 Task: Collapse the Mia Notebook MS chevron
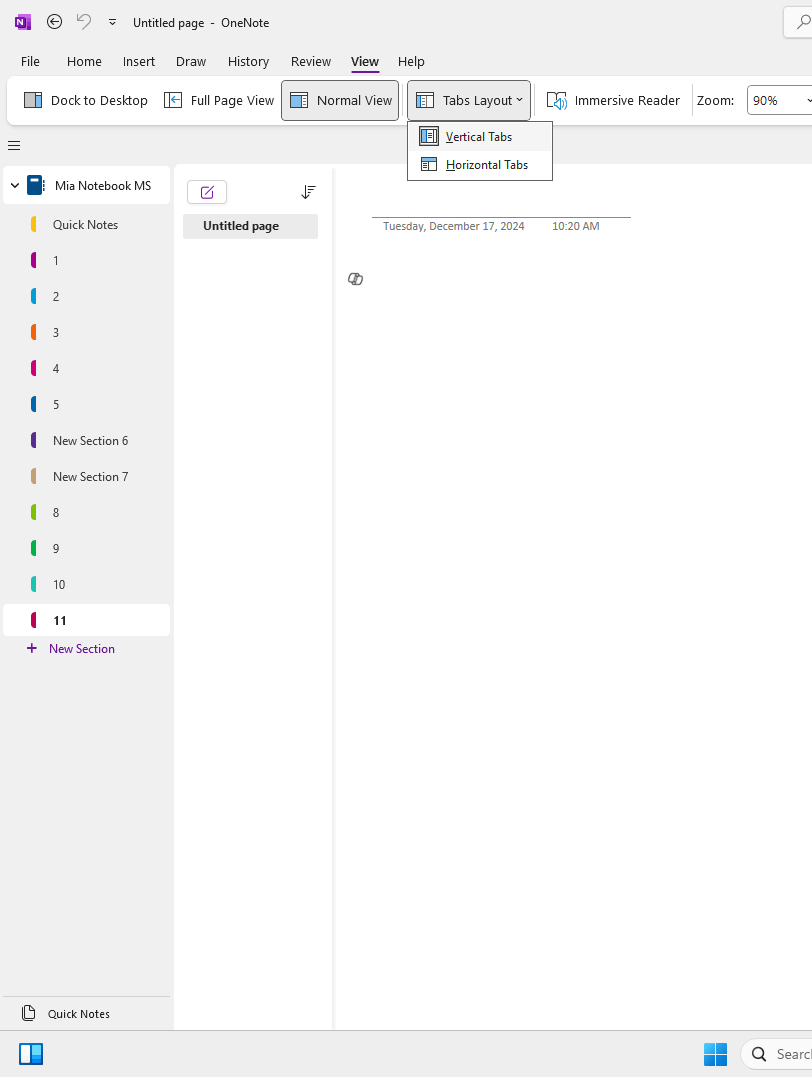pos(14,185)
